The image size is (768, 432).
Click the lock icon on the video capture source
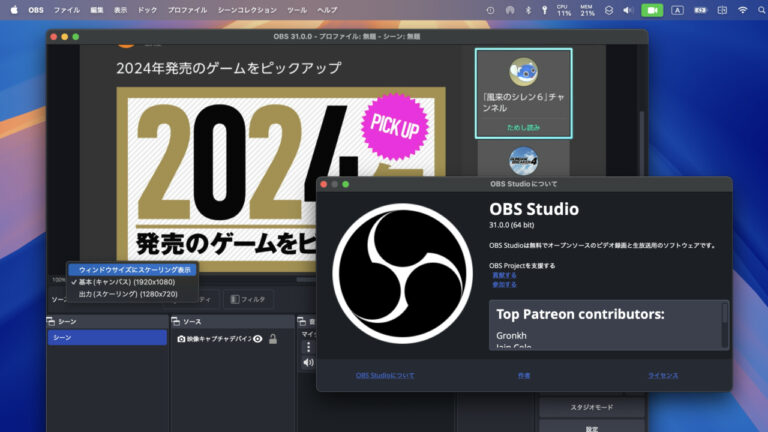click(x=273, y=339)
